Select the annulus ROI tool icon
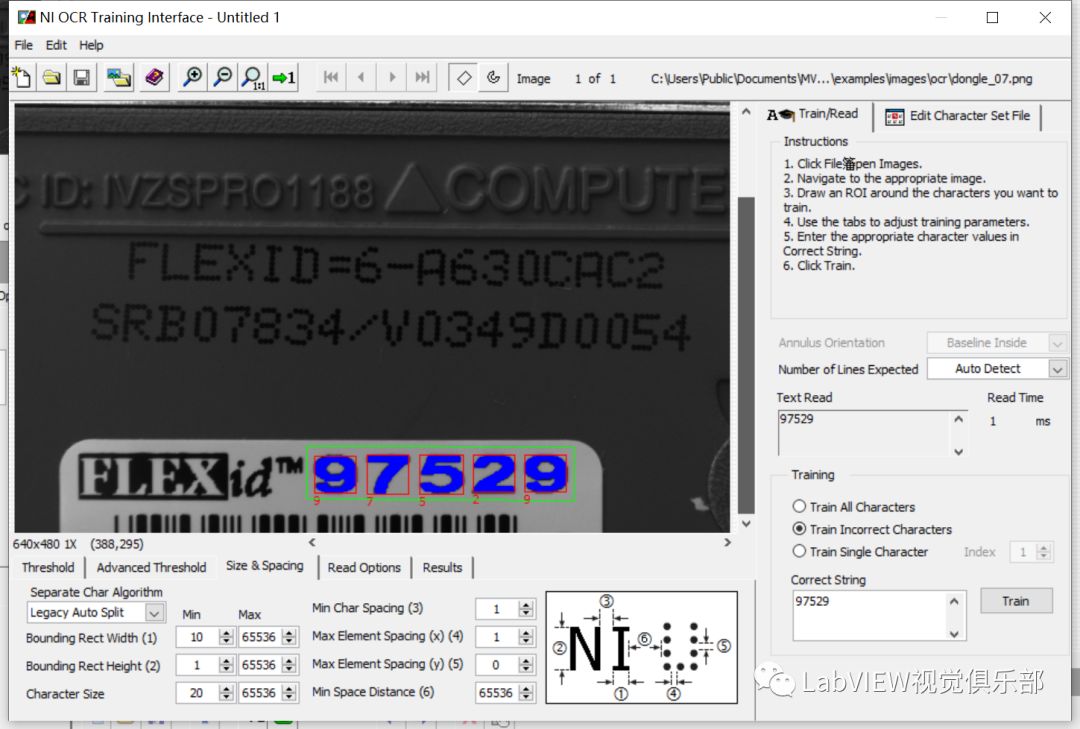The width and height of the screenshot is (1080, 729). [494, 77]
